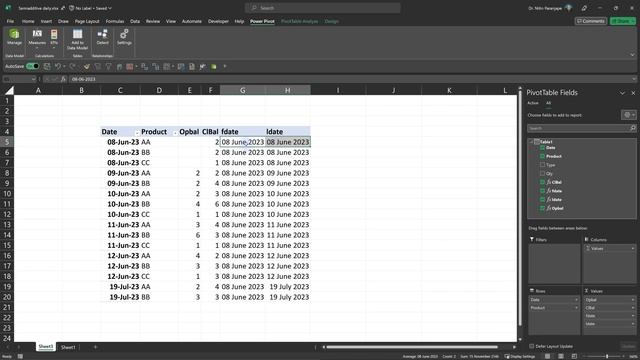The height and width of the screenshot is (360, 640).
Task: Click the Redo arrow in quick access toolbar
Action: [72, 67]
